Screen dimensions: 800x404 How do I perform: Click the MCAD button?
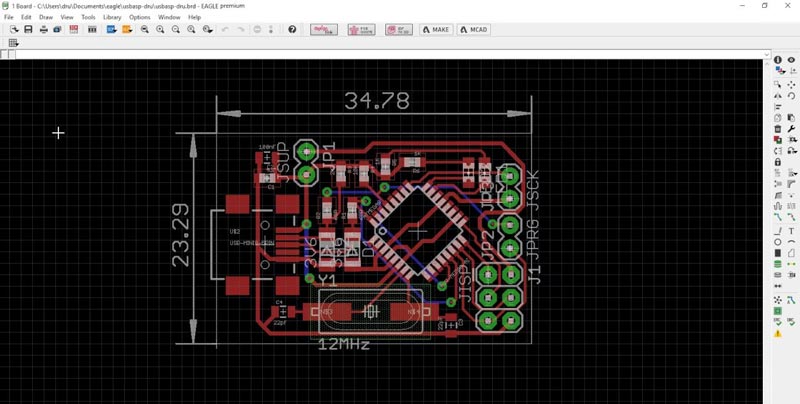pyautogui.click(x=474, y=30)
